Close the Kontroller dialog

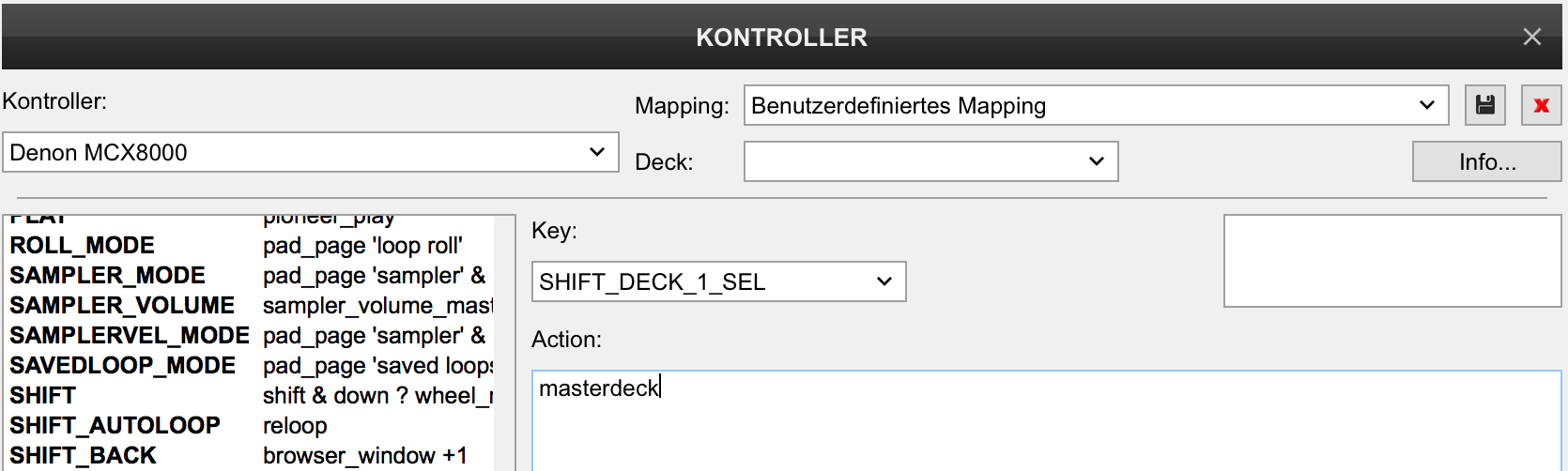[x=1532, y=37]
